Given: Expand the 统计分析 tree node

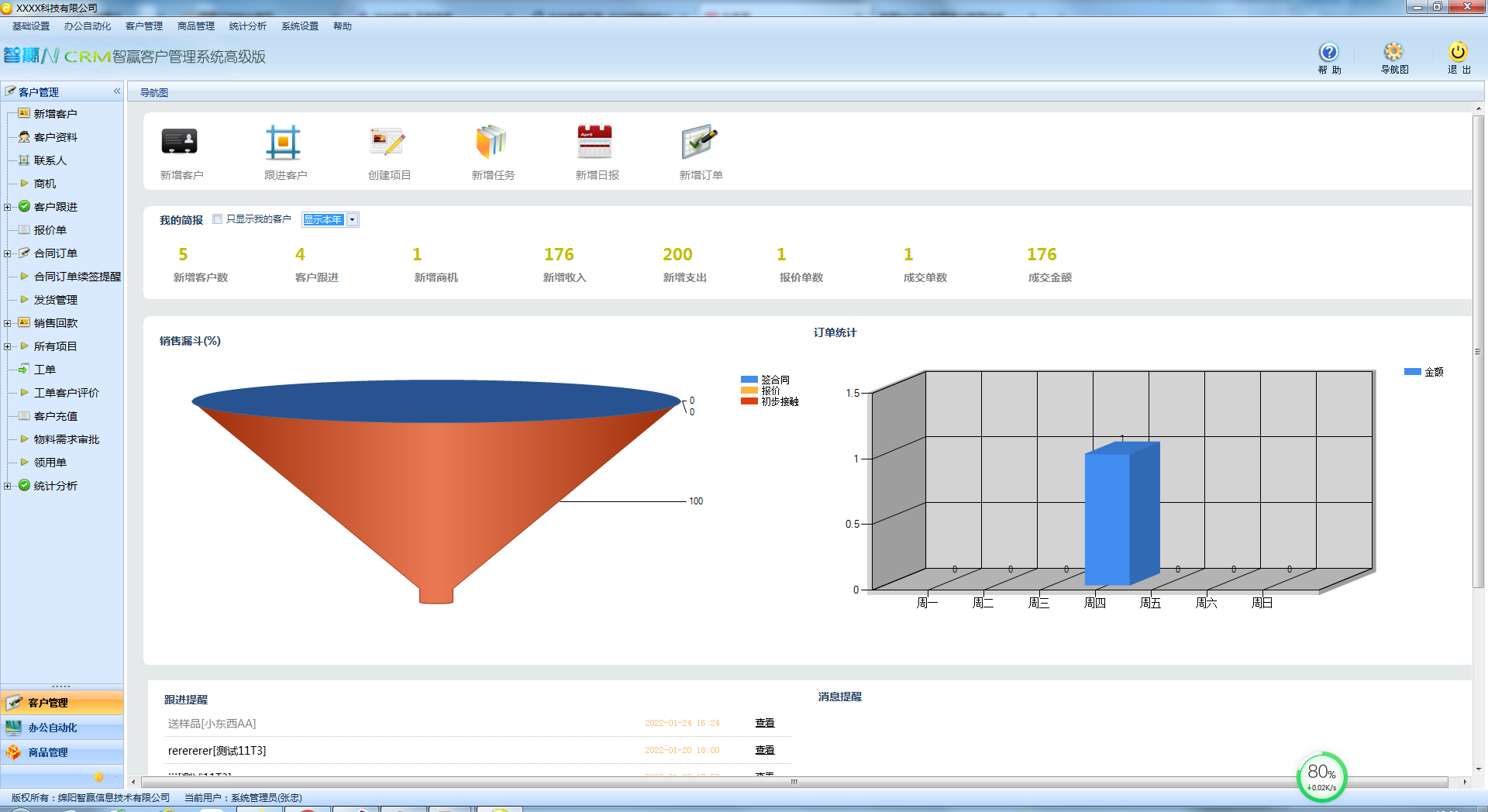Looking at the screenshot, I should coord(8,486).
